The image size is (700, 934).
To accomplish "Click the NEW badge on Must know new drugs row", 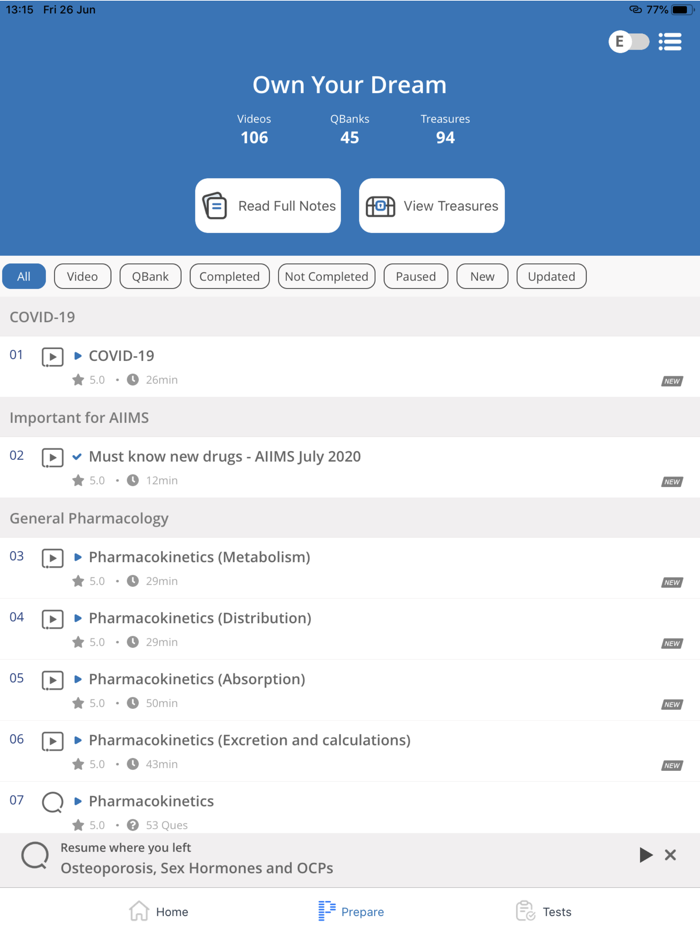I will pos(672,482).
